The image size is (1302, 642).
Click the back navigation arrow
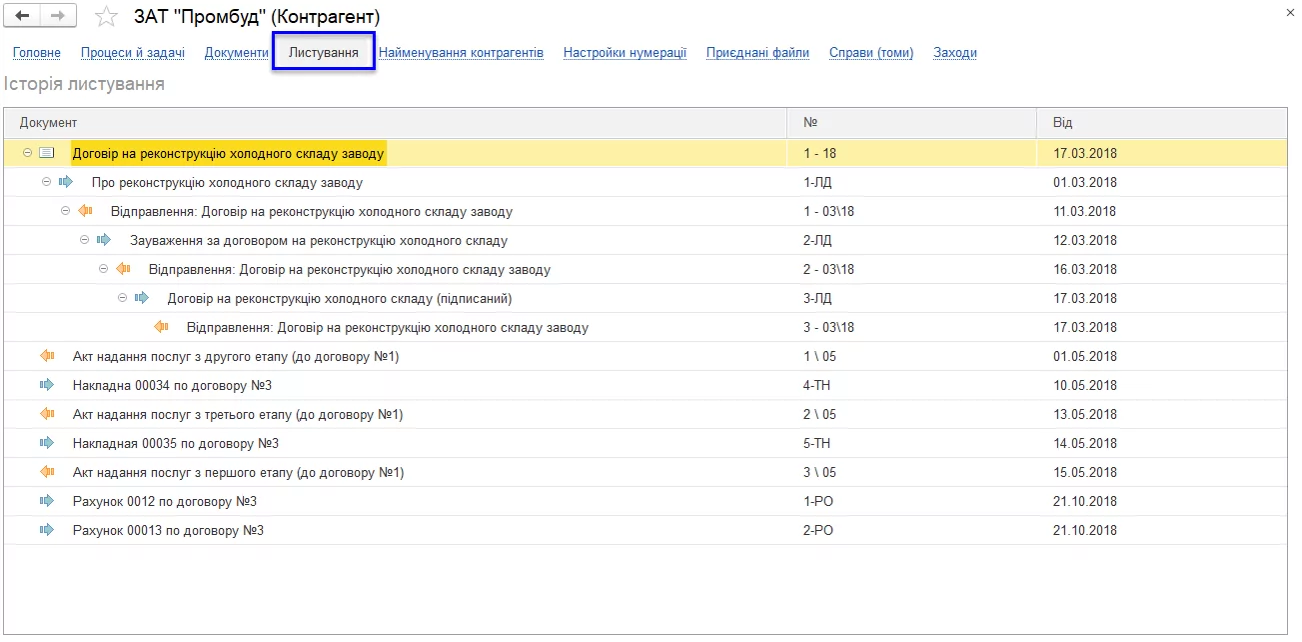22,17
